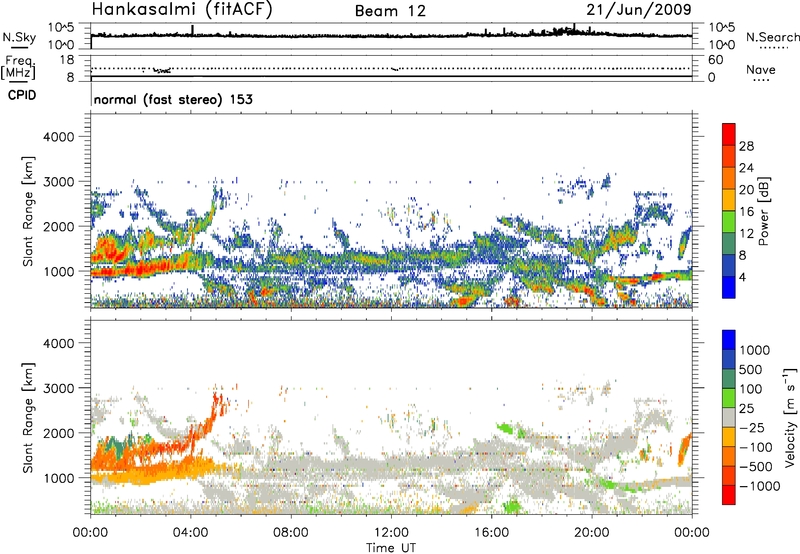
Task: Click the N.Search legend label
Action: click(x=772, y=37)
